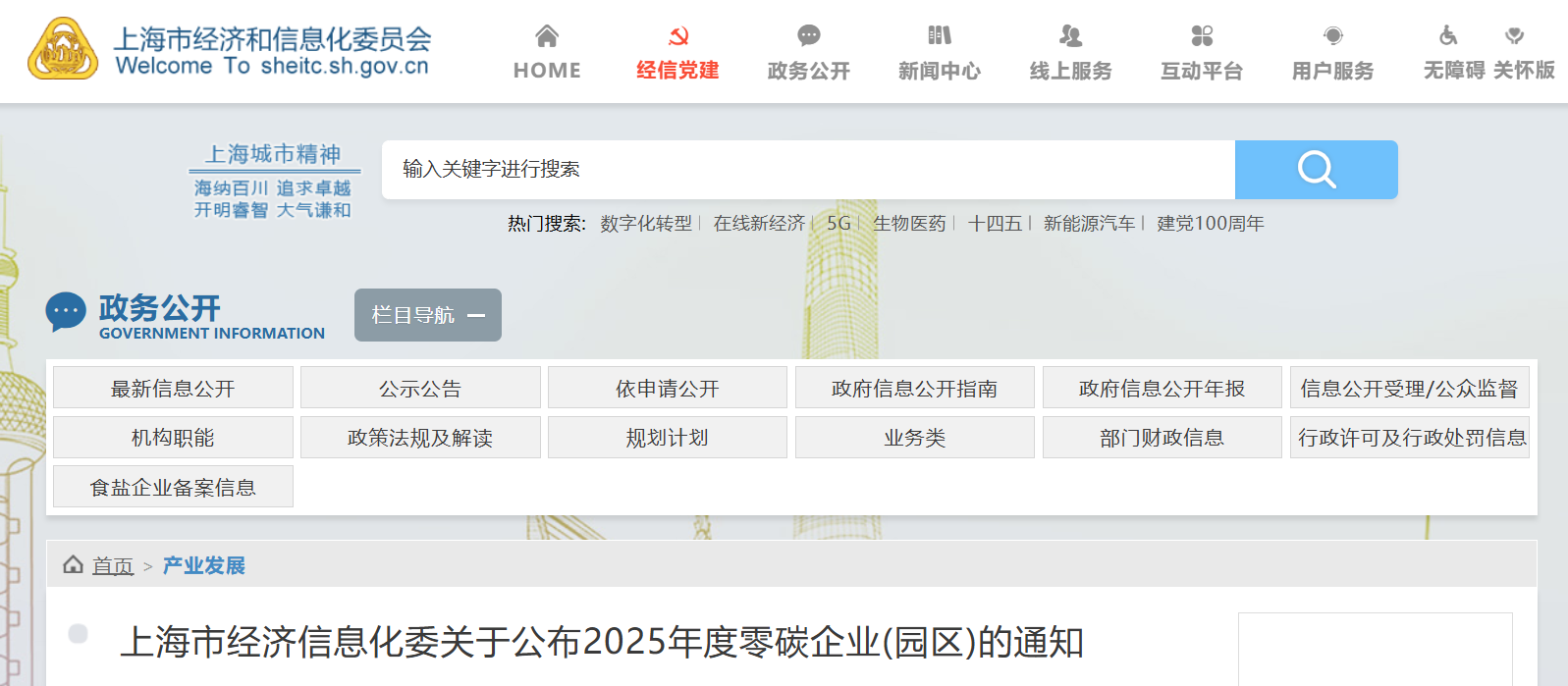Click the 新能源汽车 hot search link

(1089, 224)
